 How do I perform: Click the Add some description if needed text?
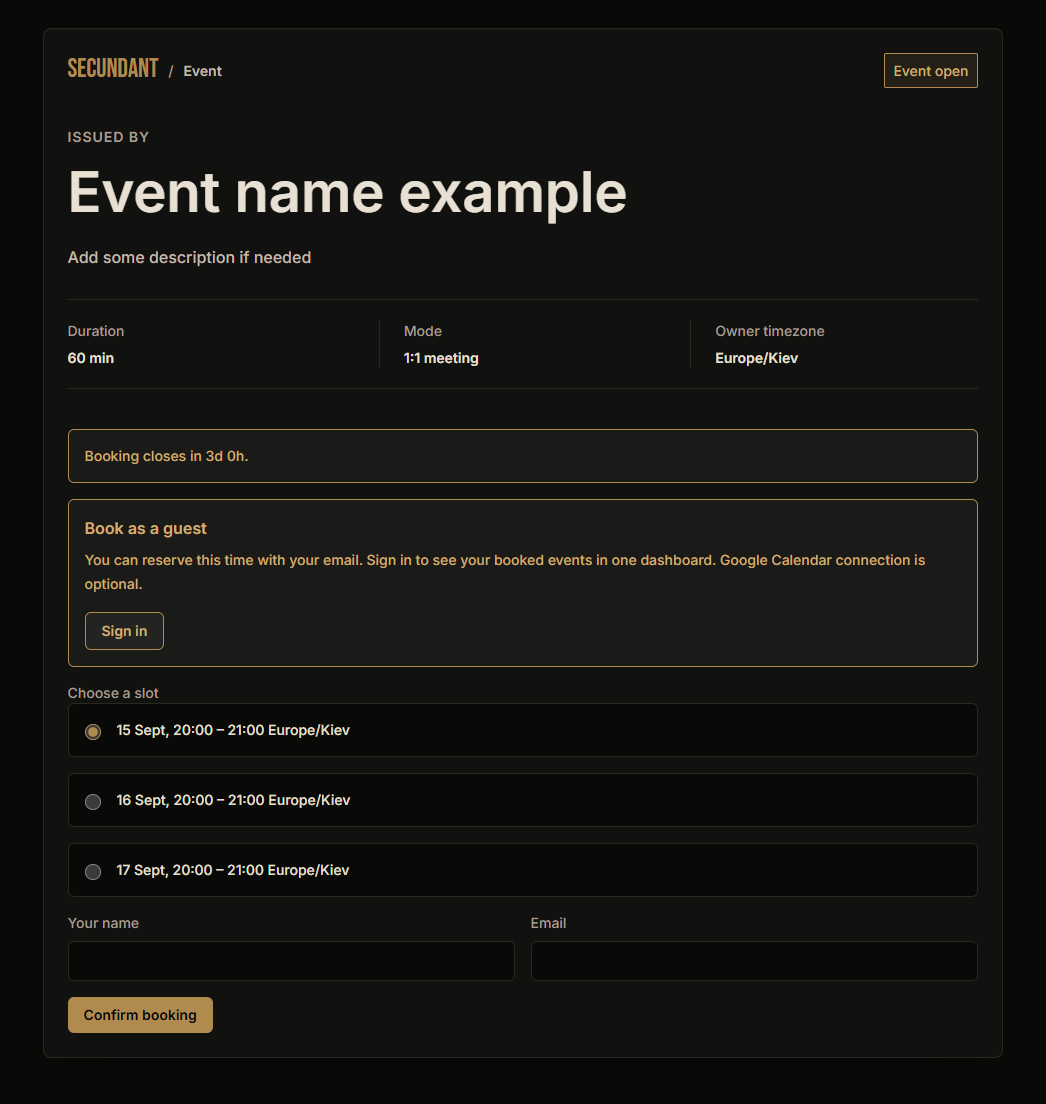click(x=189, y=257)
